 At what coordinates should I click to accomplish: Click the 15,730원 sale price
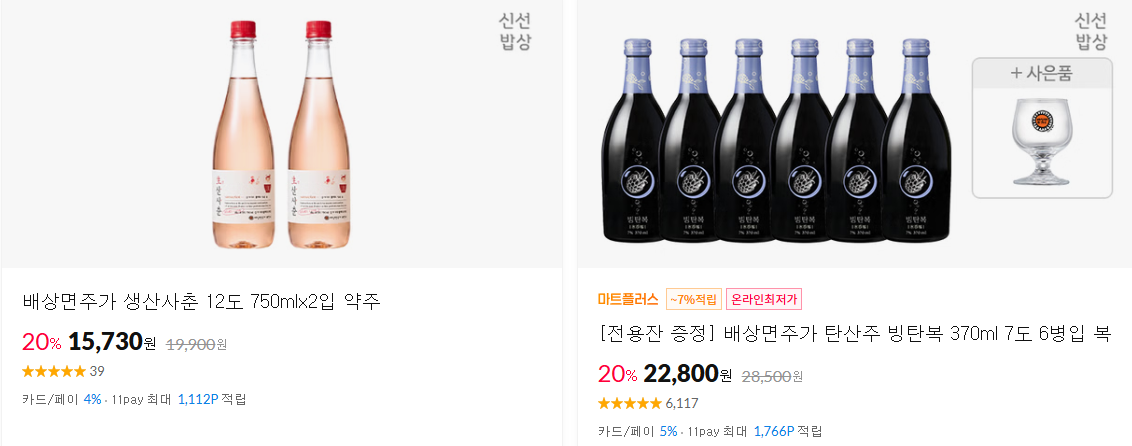[x=112, y=342]
